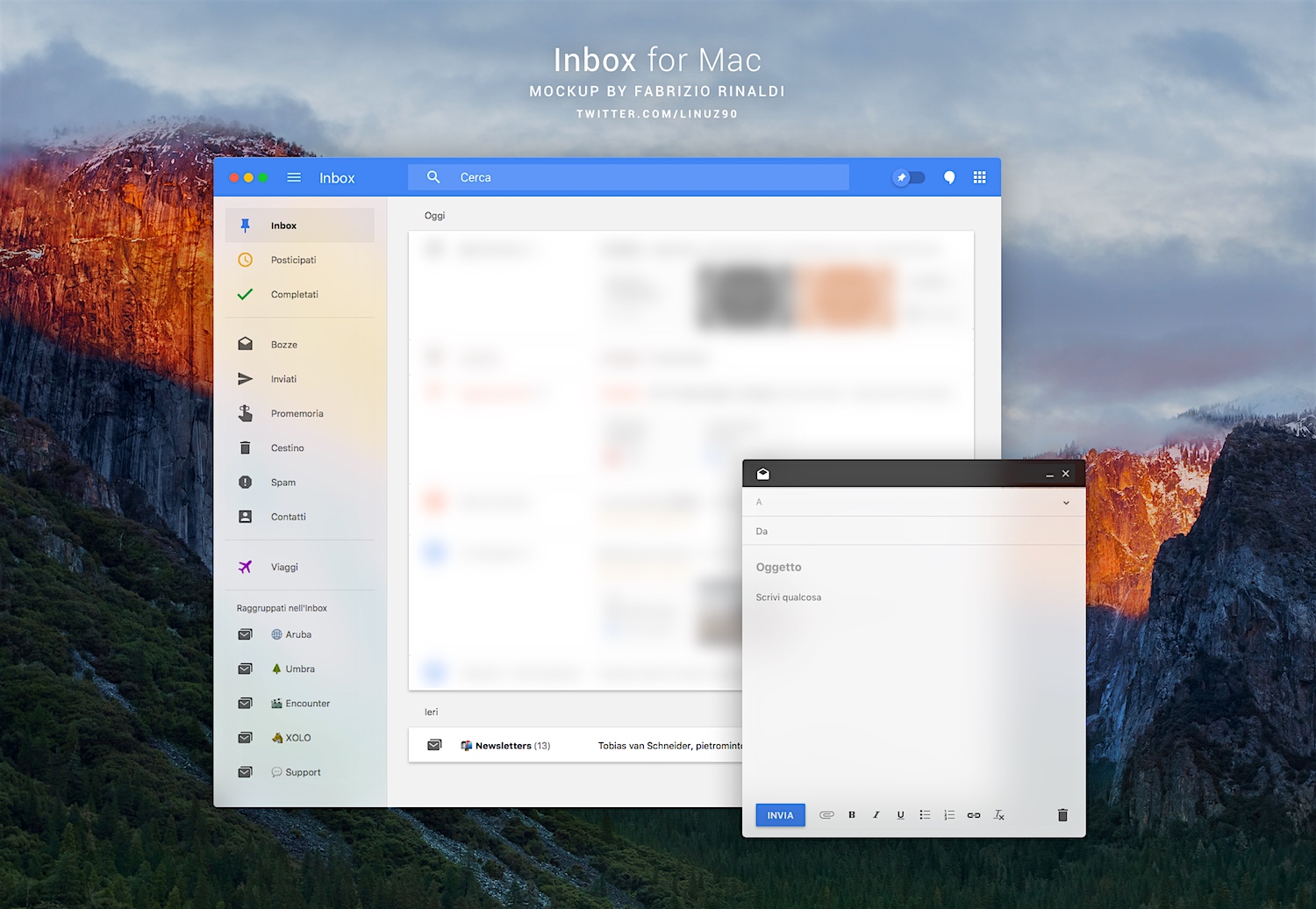Open the Aruba bundle
Viewport: 1316px width, 909px height.
[300, 634]
